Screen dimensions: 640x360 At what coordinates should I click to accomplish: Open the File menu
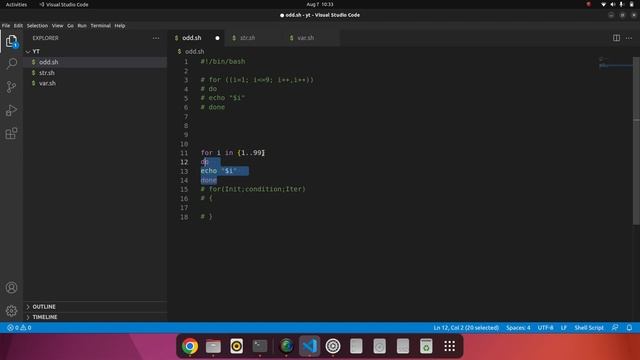(x=6, y=26)
